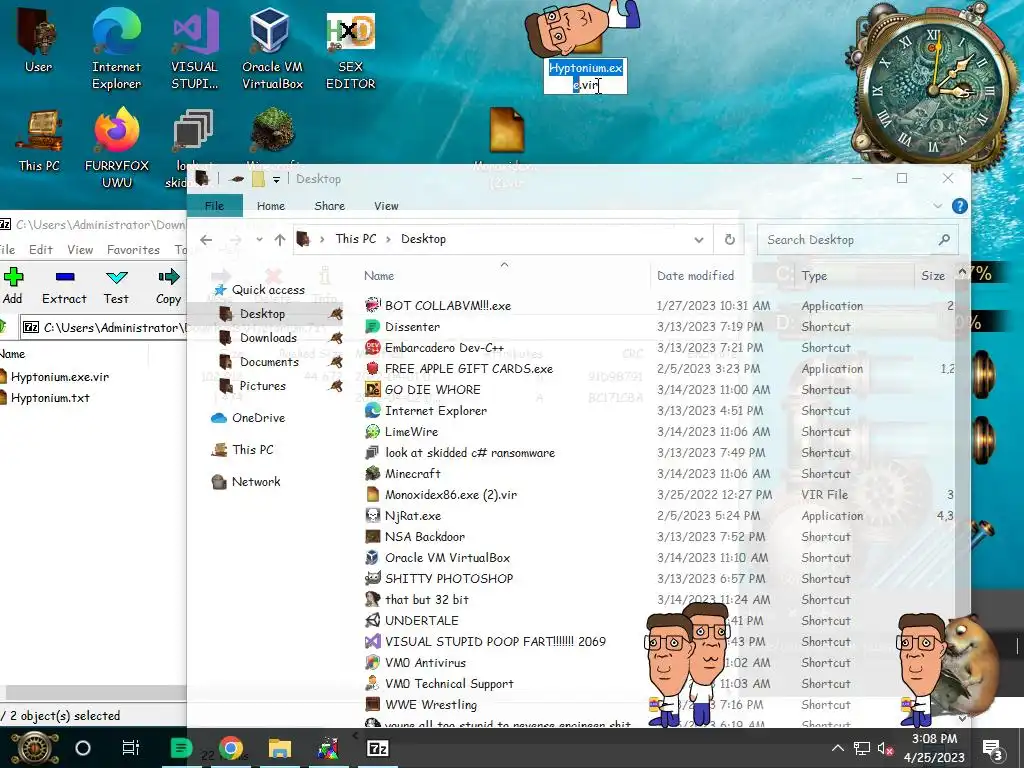Open Task View on the taskbar
The image size is (1024, 768).
coord(131,748)
